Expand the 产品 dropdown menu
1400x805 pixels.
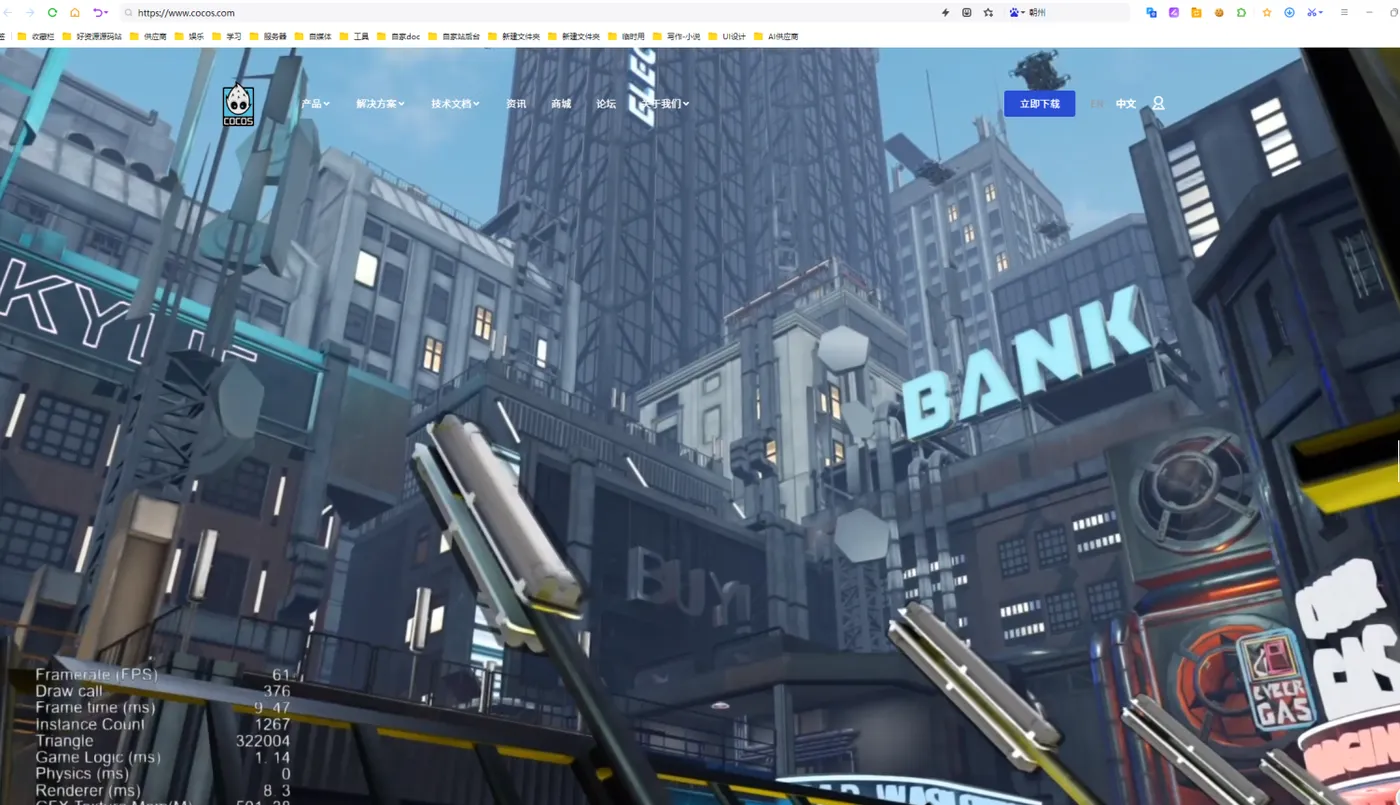pyautogui.click(x=315, y=104)
